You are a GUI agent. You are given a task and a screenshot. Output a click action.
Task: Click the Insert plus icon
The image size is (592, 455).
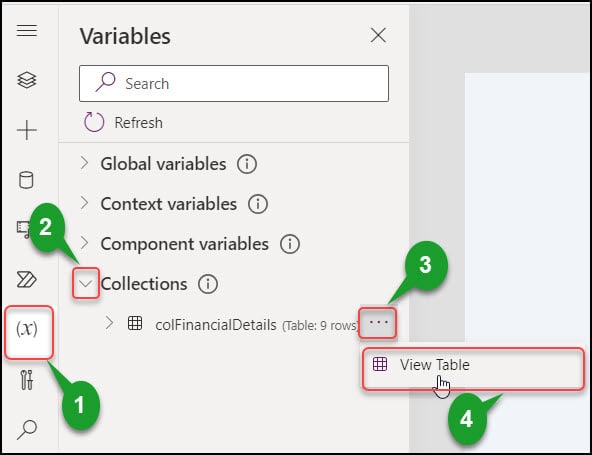click(27, 130)
